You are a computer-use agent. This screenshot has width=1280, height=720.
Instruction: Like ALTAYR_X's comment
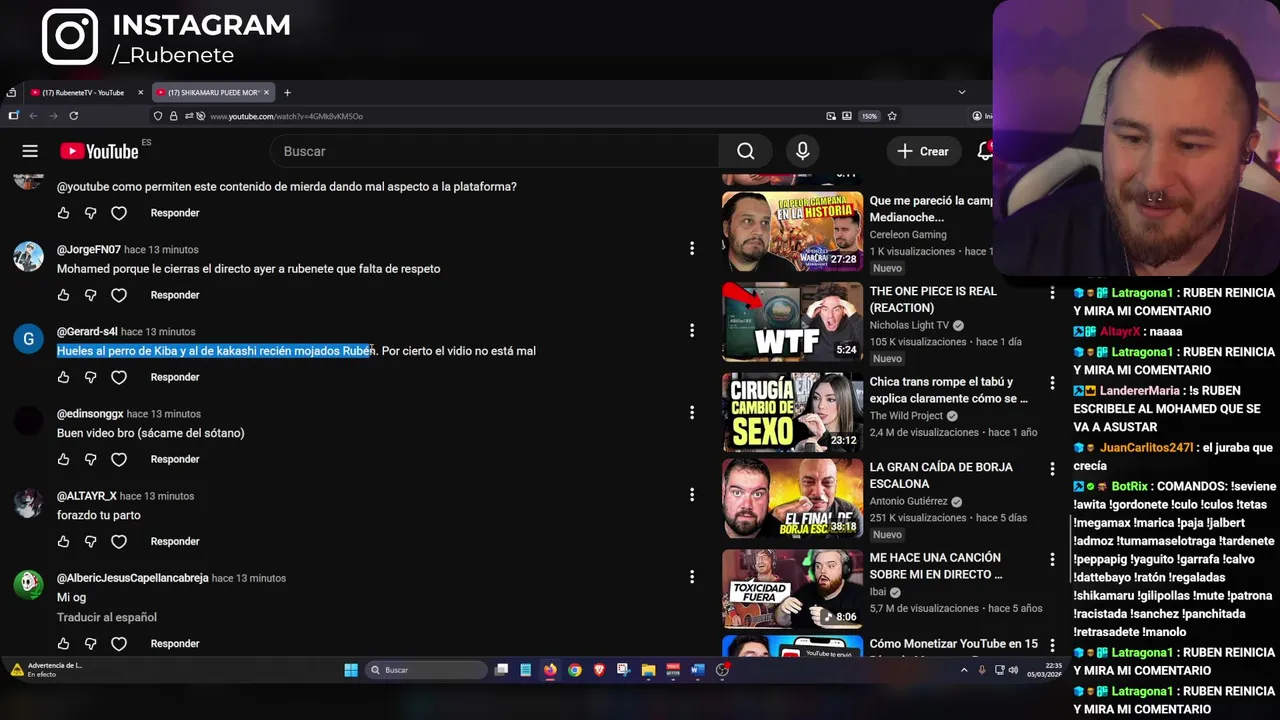(x=63, y=541)
